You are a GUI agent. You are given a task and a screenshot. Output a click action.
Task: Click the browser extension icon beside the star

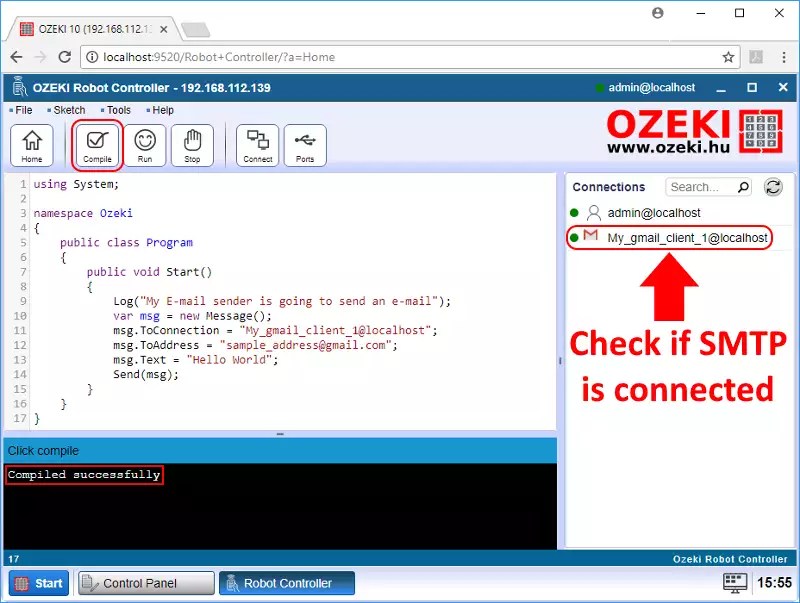pos(756,57)
